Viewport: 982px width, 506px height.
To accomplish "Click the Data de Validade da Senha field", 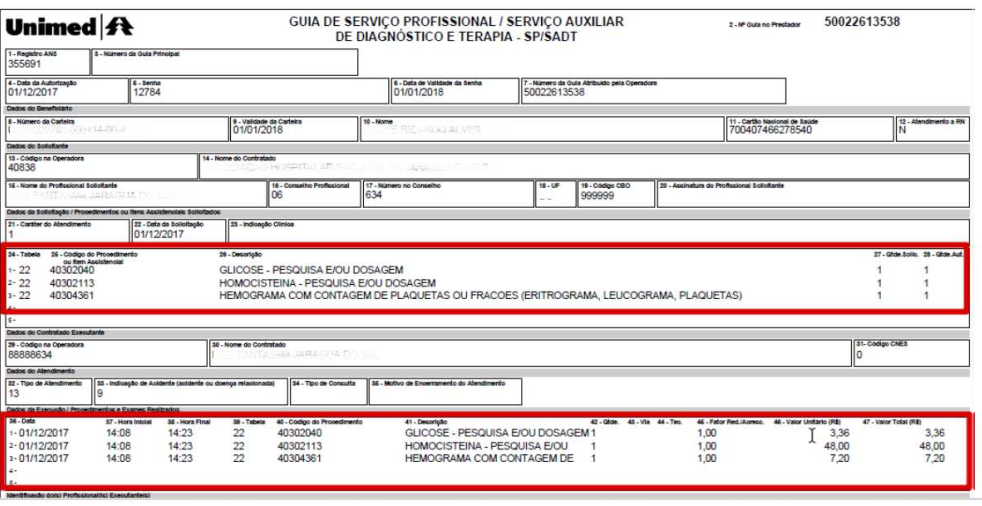I will pos(451,92).
